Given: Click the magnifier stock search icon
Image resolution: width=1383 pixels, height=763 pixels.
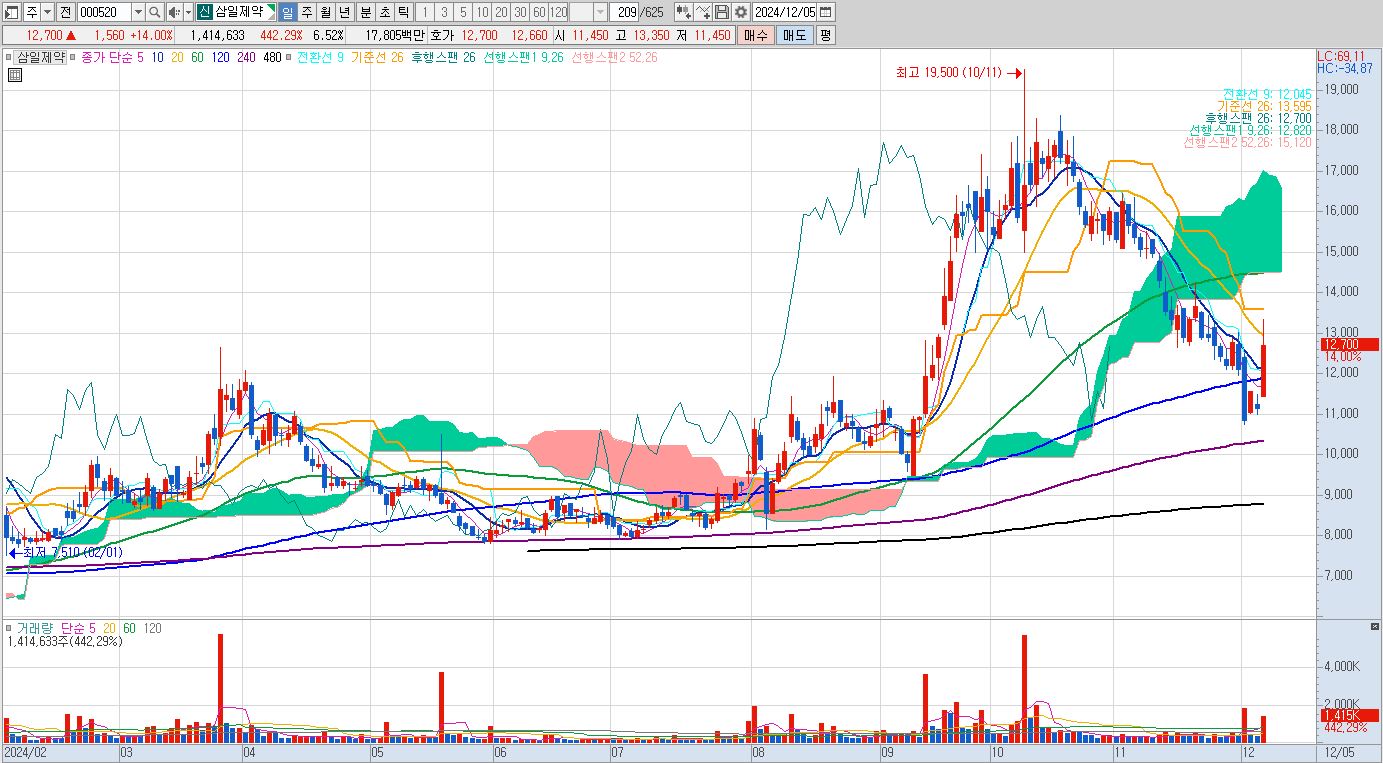Looking at the screenshot, I should [155, 12].
